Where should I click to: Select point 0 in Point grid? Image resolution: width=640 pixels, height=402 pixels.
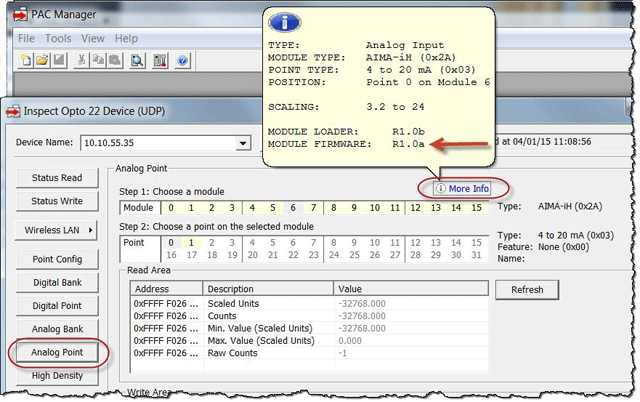coord(171,243)
